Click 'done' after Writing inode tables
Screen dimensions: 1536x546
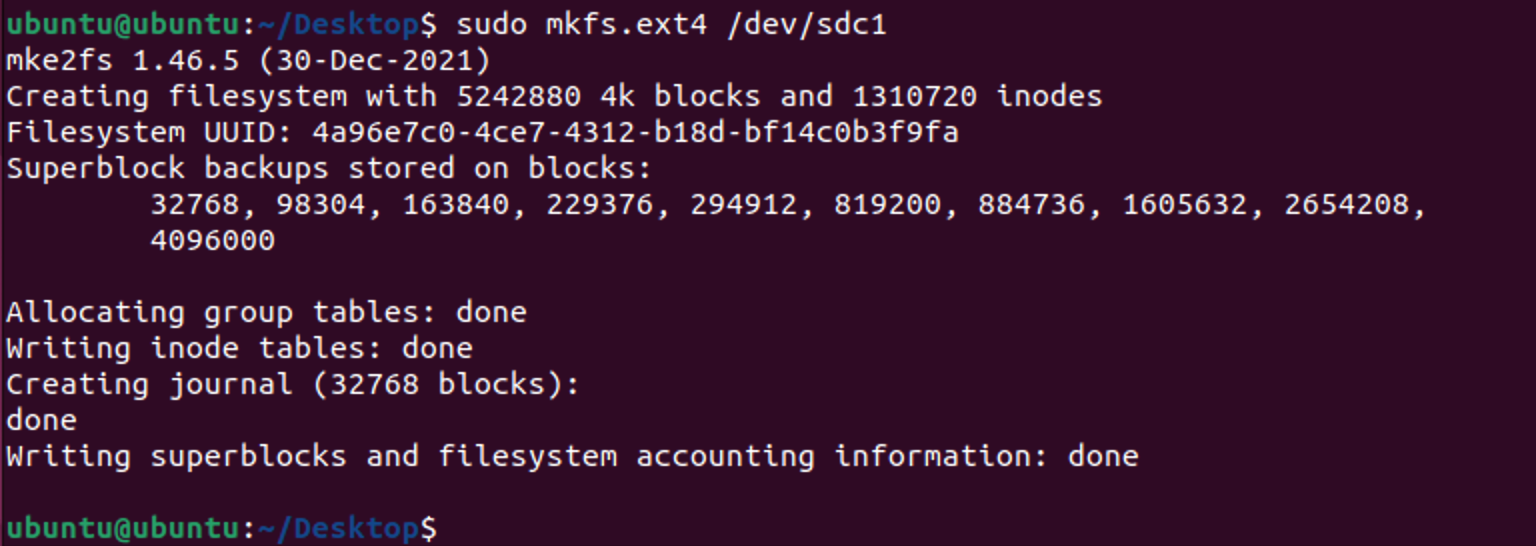pos(437,349)
